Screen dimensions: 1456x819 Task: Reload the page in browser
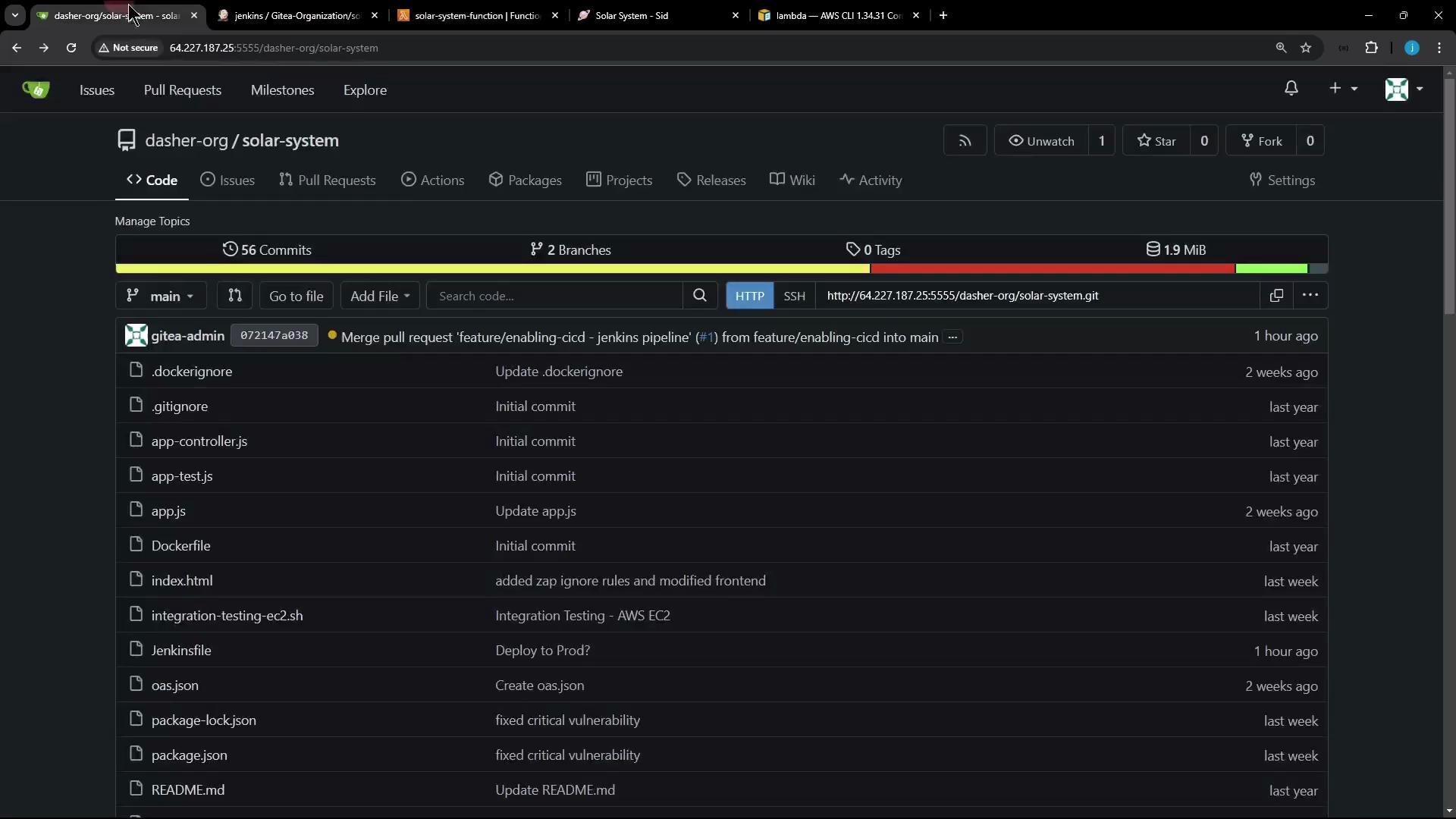coord(71,48)
